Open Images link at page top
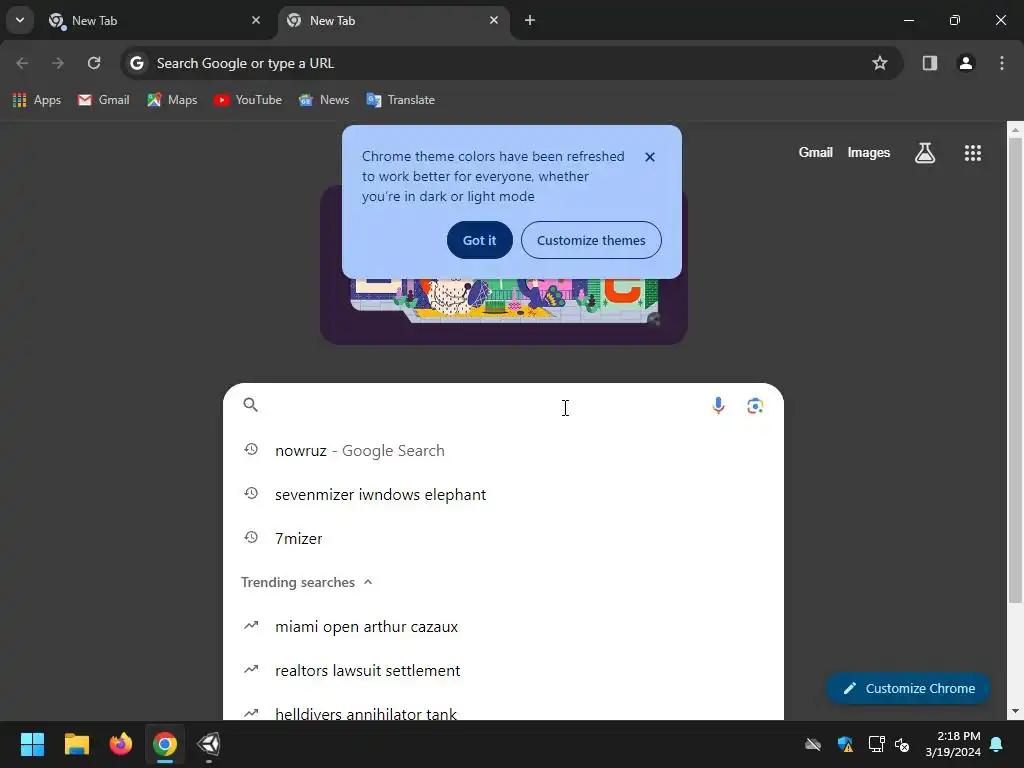Image resolution: width=1024 pixels, height=768 pixels. pyautogui.click(x=869, y=152)
